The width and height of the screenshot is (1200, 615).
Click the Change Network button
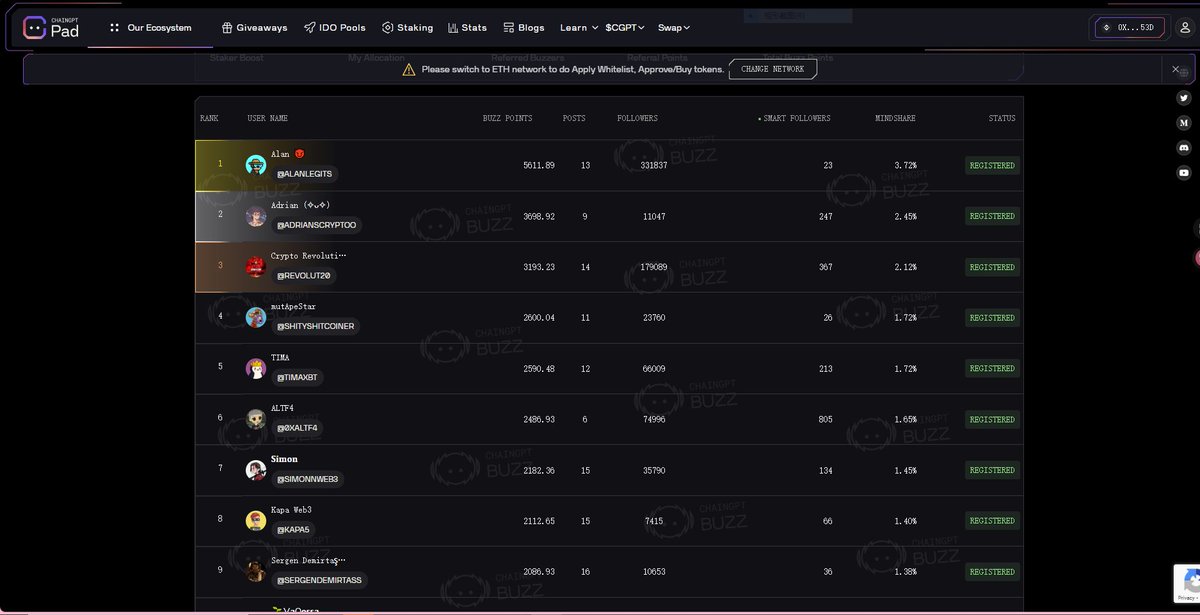[x=773, y=69]
